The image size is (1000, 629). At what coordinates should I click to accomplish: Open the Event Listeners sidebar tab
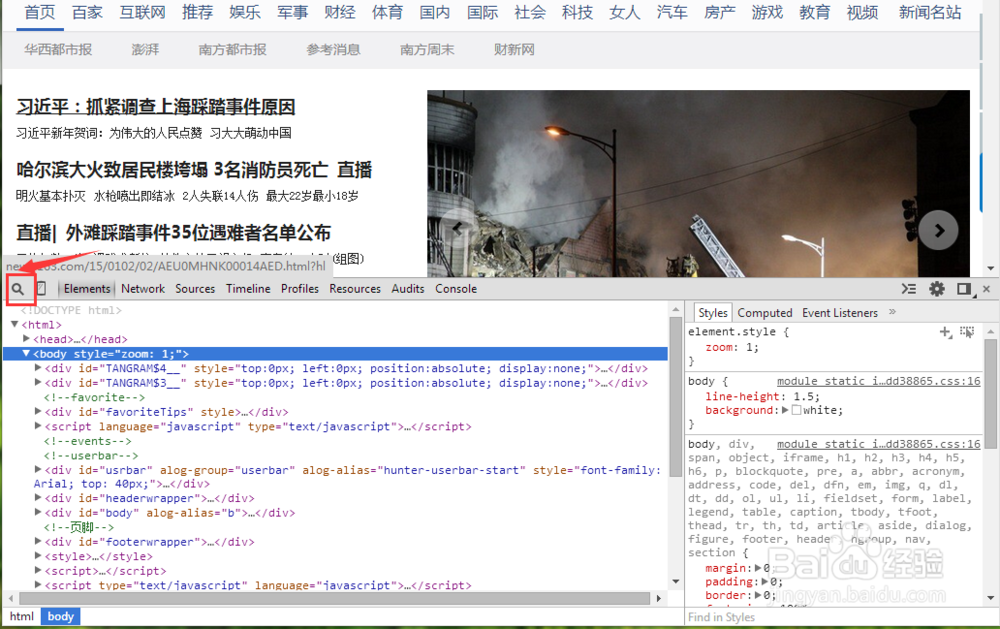[x=840, y=313]
